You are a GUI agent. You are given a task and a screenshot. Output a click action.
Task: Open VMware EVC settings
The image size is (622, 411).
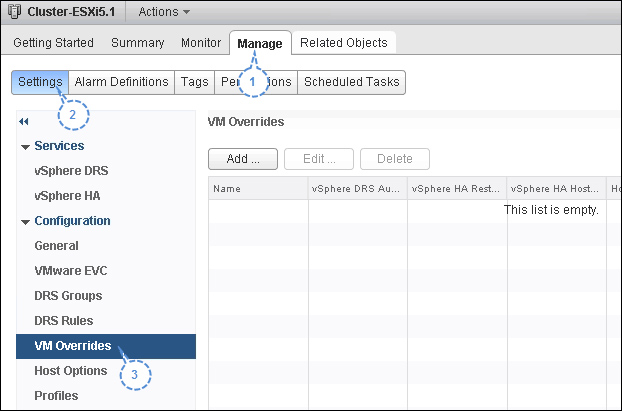pyautogui.click(x=71, y=271)
